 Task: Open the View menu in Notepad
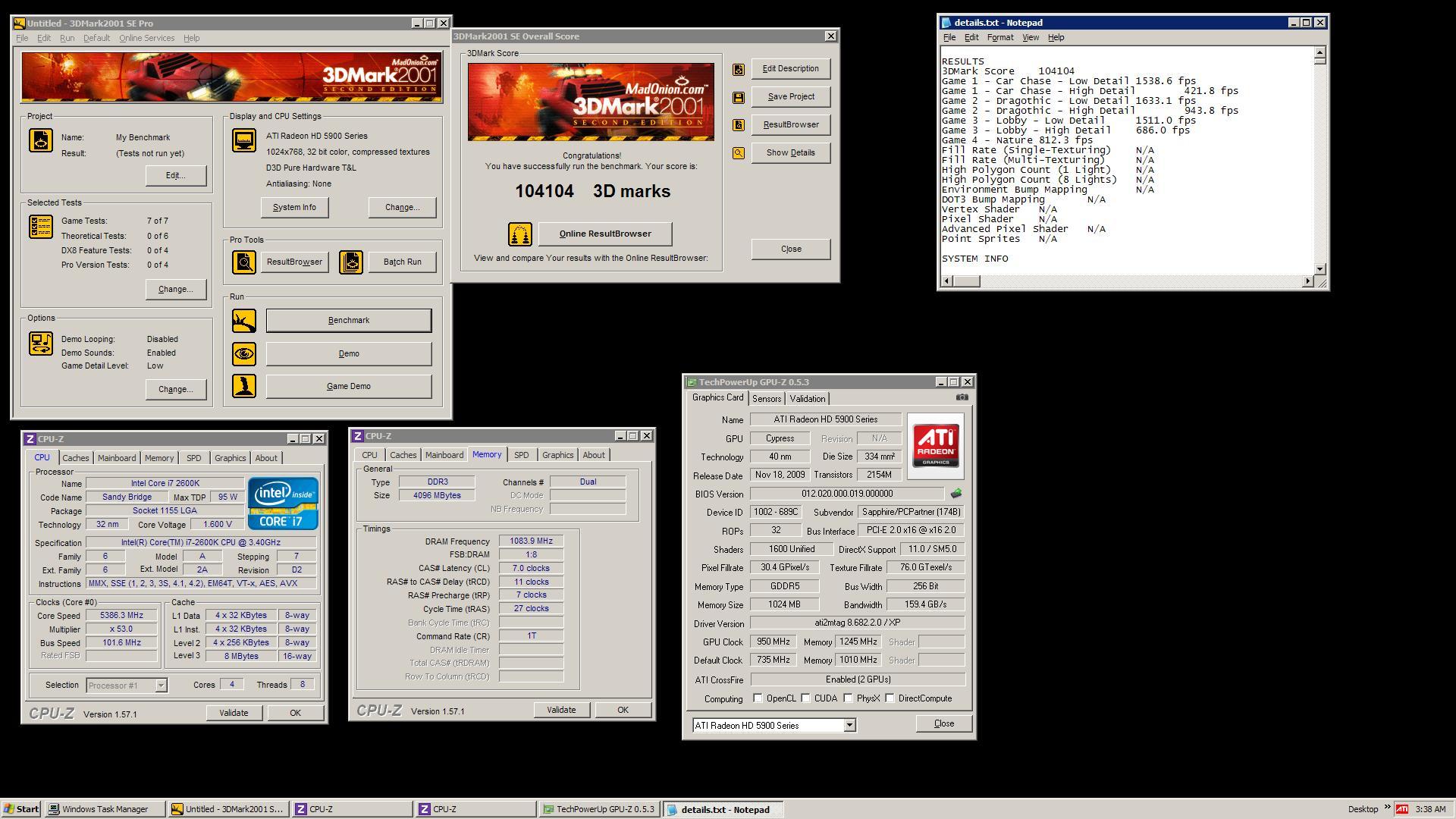click(1031, 37)
